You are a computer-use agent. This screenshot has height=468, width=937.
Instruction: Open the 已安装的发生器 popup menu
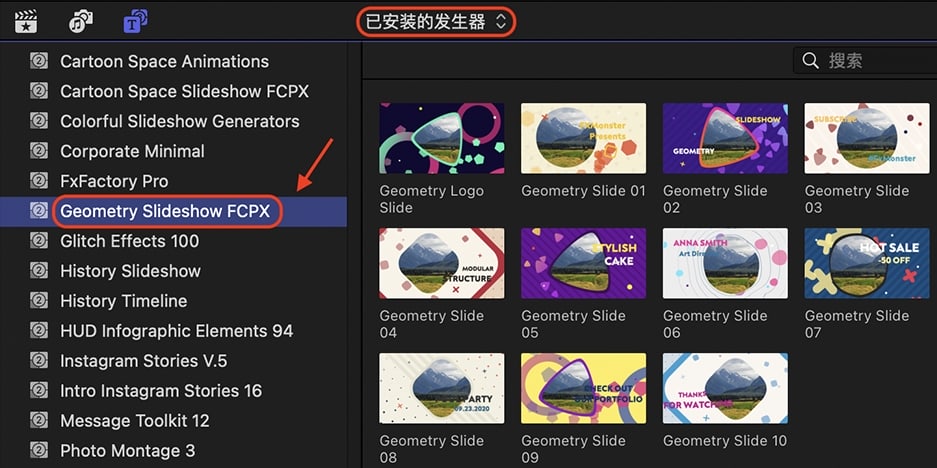coord(436,22)
